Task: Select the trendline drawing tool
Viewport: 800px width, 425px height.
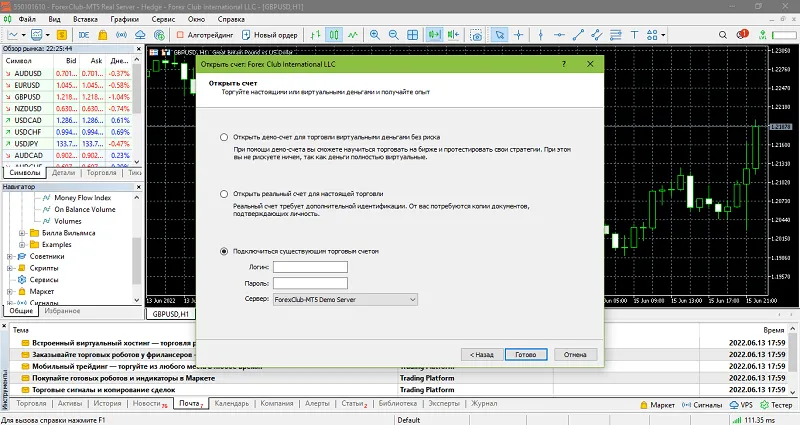Action: pos(578,35)
